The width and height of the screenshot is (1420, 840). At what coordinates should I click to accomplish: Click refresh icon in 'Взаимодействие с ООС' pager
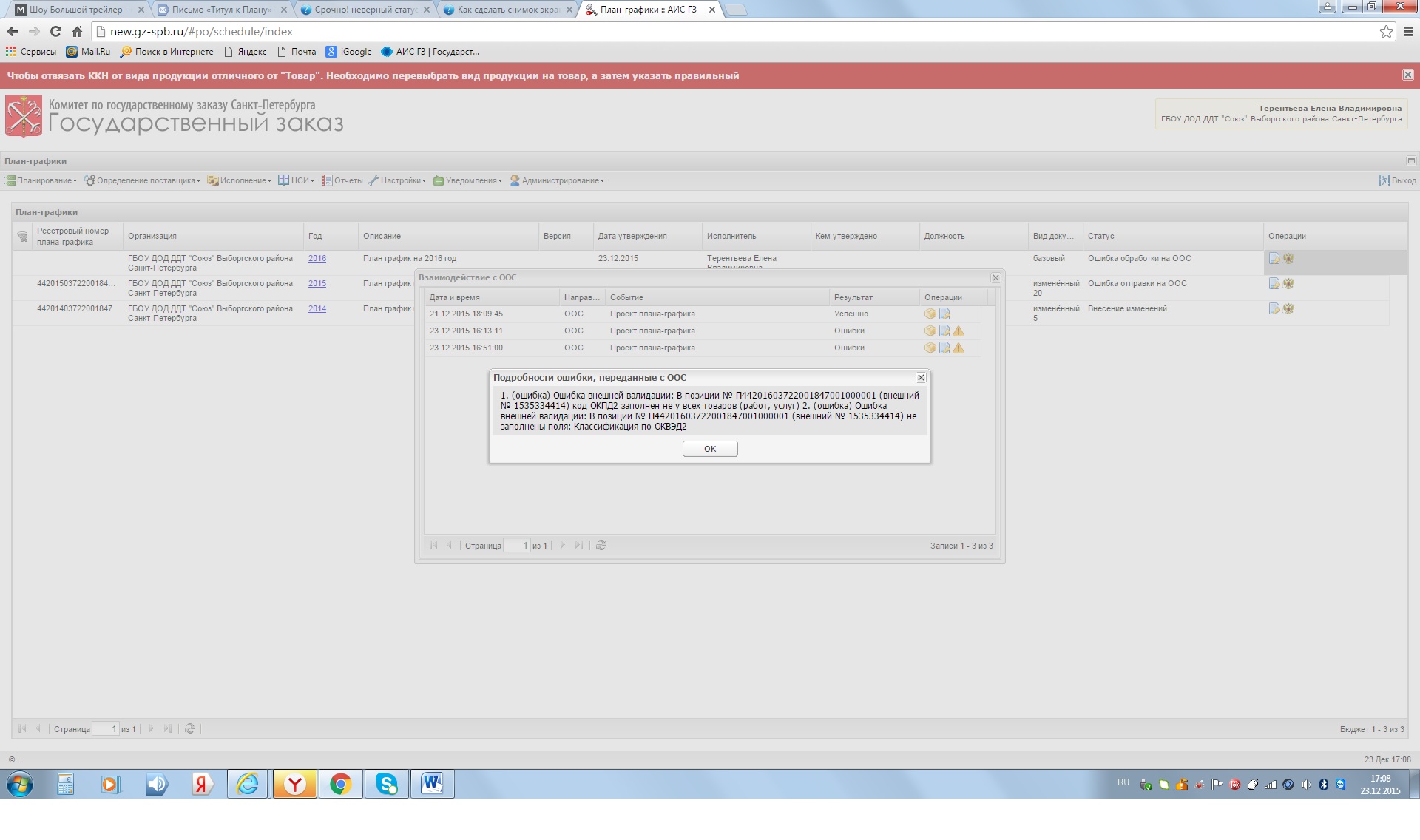pos(601,546)
